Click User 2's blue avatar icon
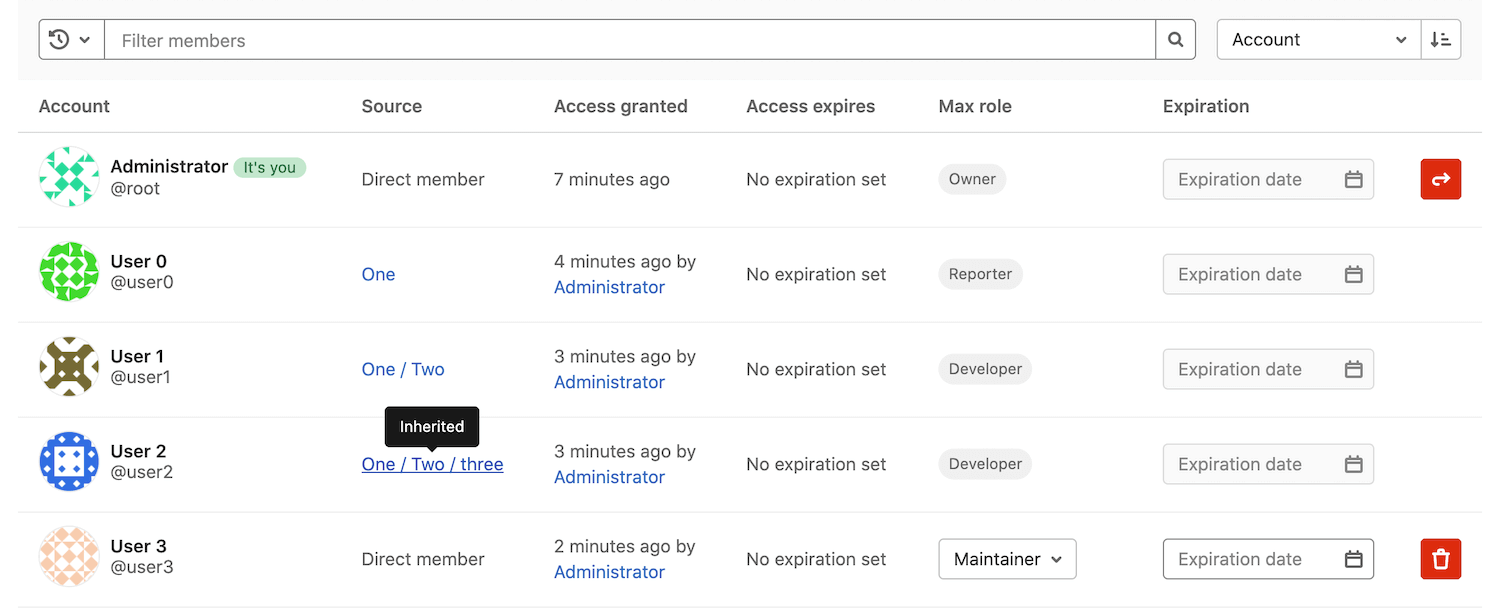This screenshot has width=1500, height=609. (69, 462)
